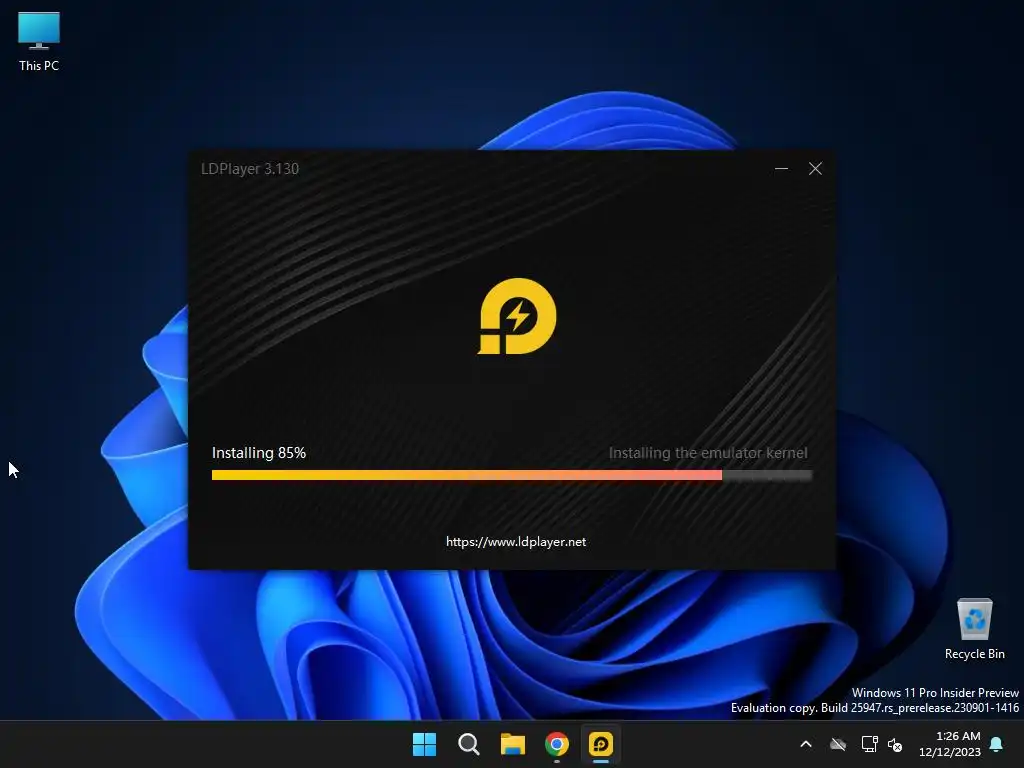Open the Windows Start menu

coord(424,744)
